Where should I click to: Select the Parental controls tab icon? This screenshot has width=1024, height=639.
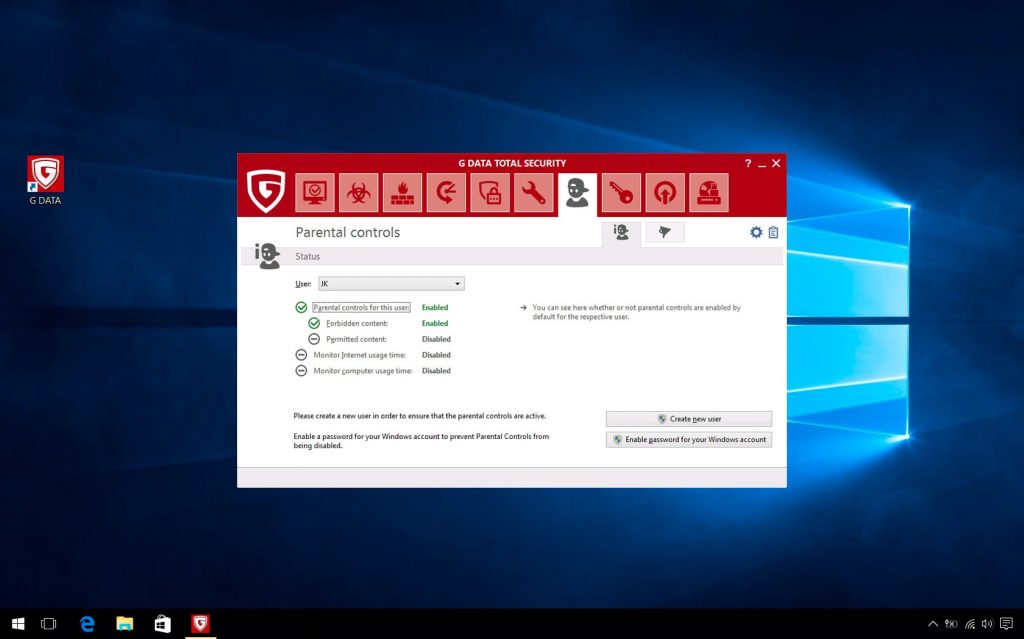(577, 193)
